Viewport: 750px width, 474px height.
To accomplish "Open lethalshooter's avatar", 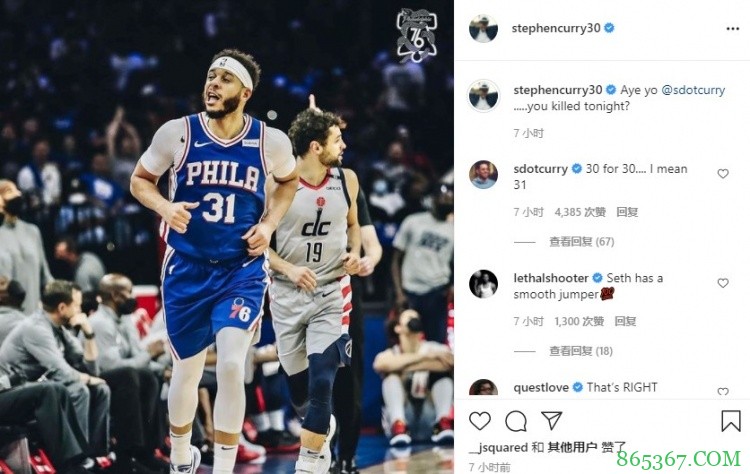I will point(484,283).
